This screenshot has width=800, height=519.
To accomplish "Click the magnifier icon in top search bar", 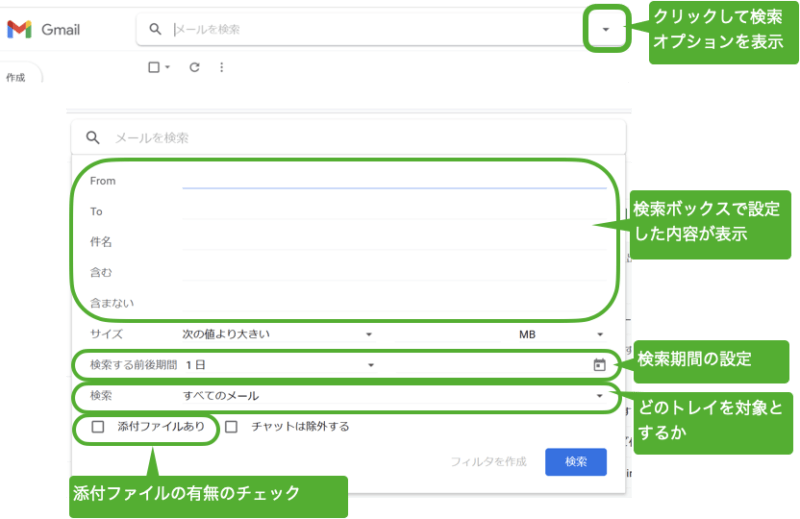I will point(155,30).
